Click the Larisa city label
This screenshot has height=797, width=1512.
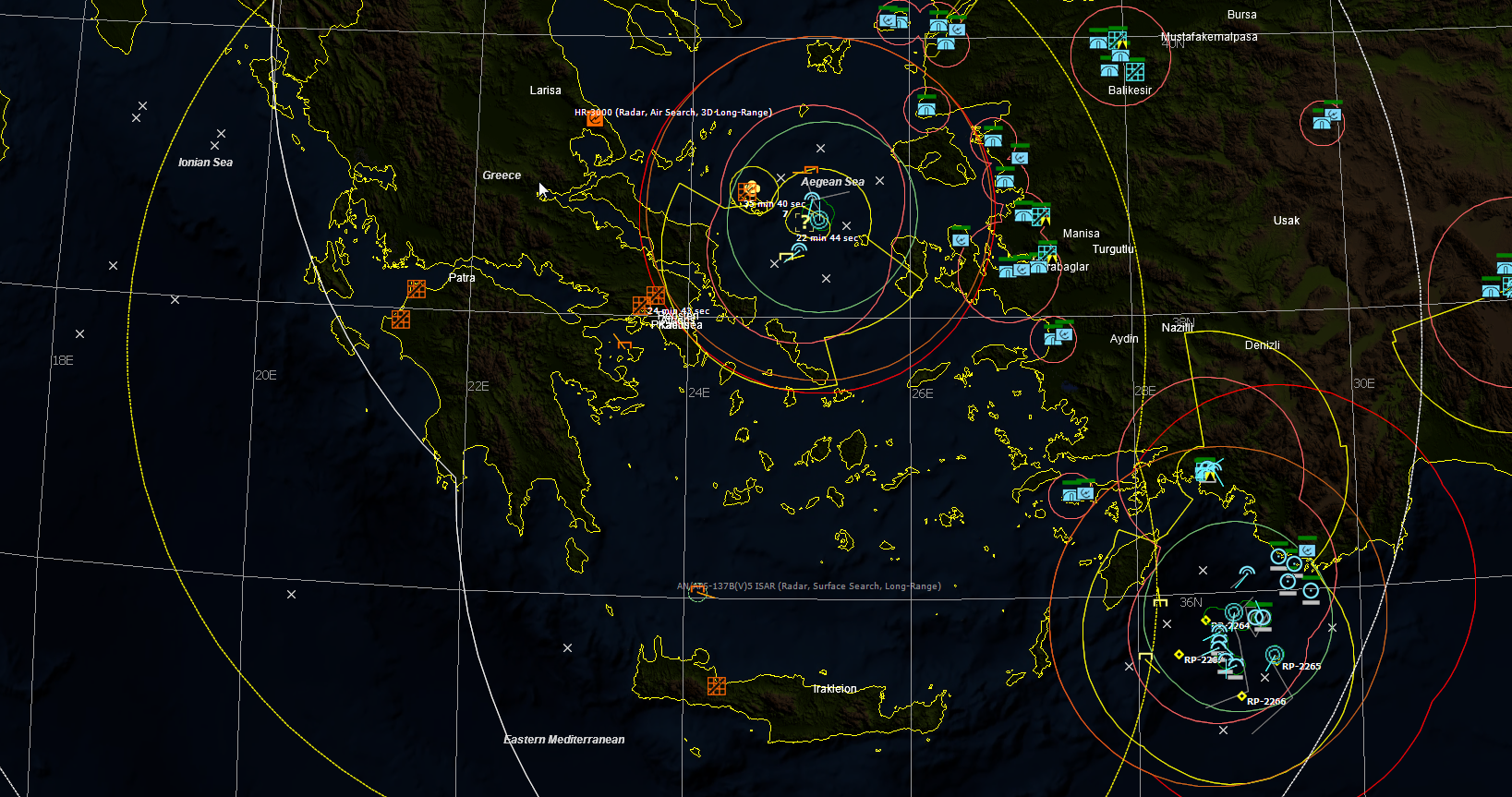[x=545, y=91]
